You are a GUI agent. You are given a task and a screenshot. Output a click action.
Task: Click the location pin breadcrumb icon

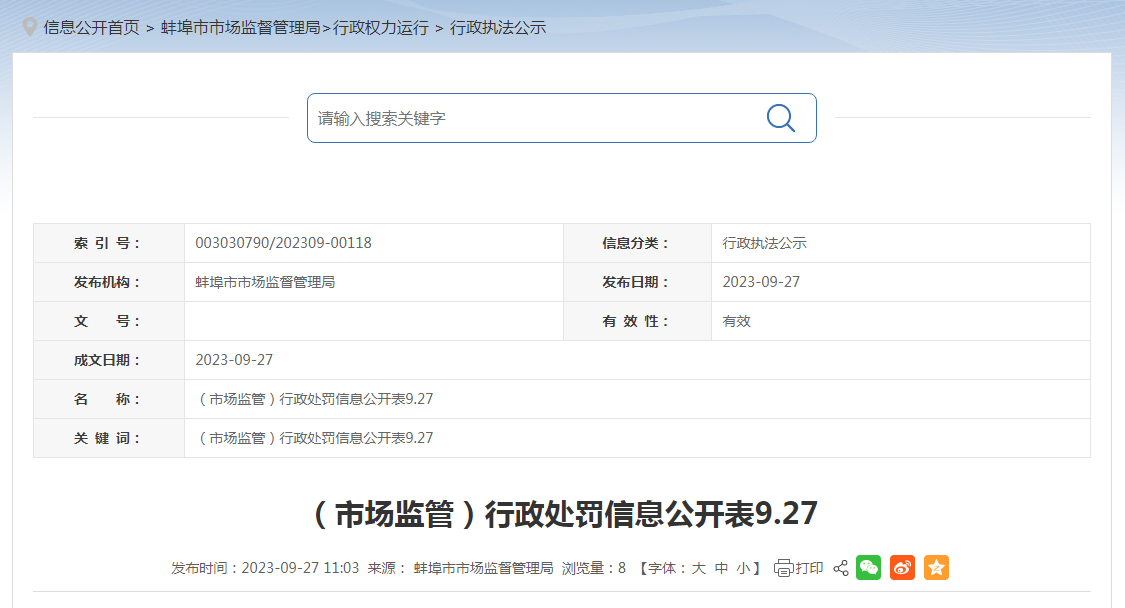30,27
